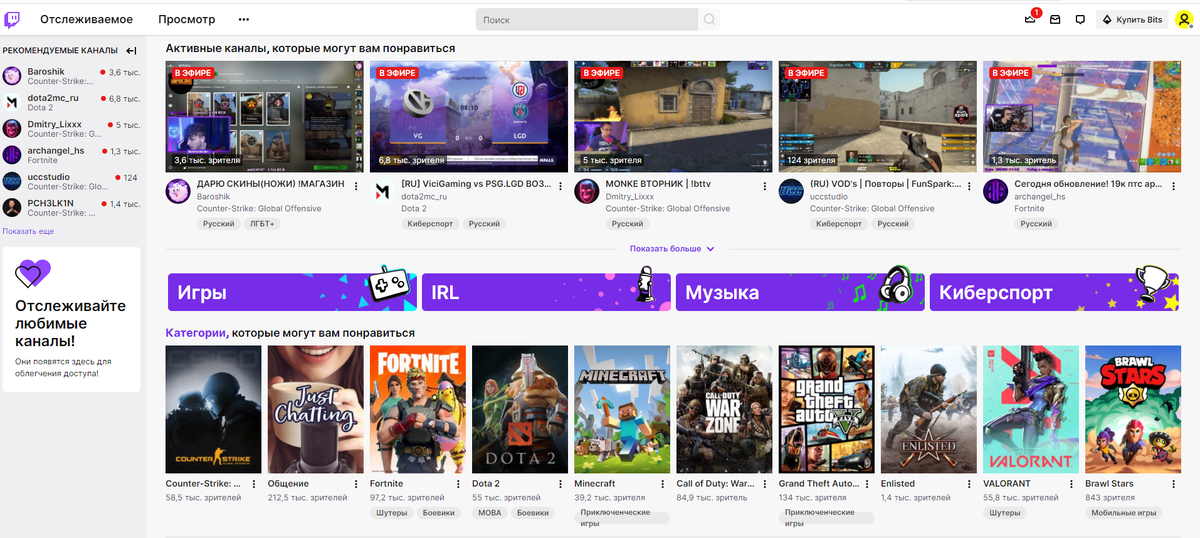Open Brawl Stars category cover

pyautogui.click(x=1133, y=409)
